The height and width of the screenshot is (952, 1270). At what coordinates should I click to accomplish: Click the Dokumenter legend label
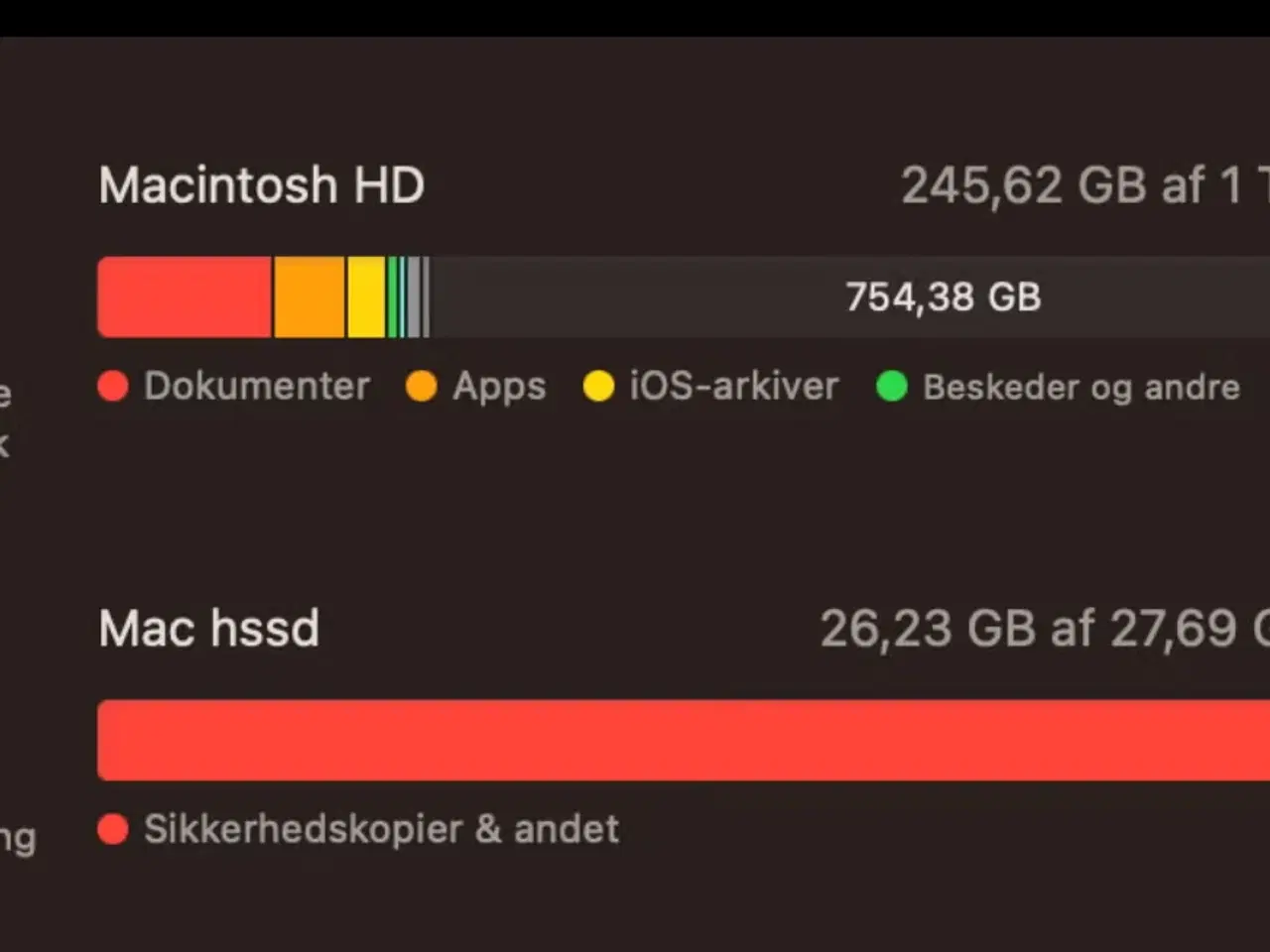pos(257,387)
